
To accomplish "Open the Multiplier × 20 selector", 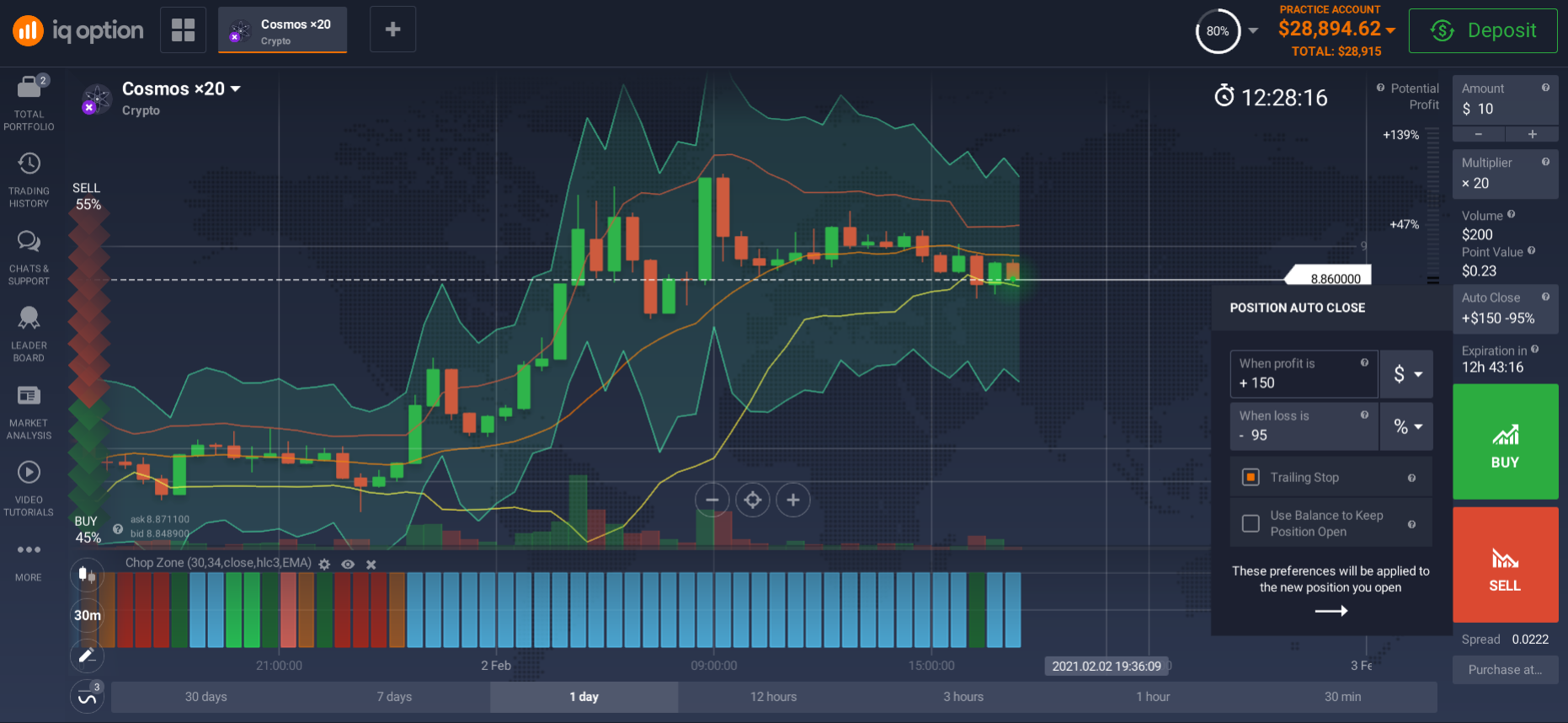I will 1505,174.
